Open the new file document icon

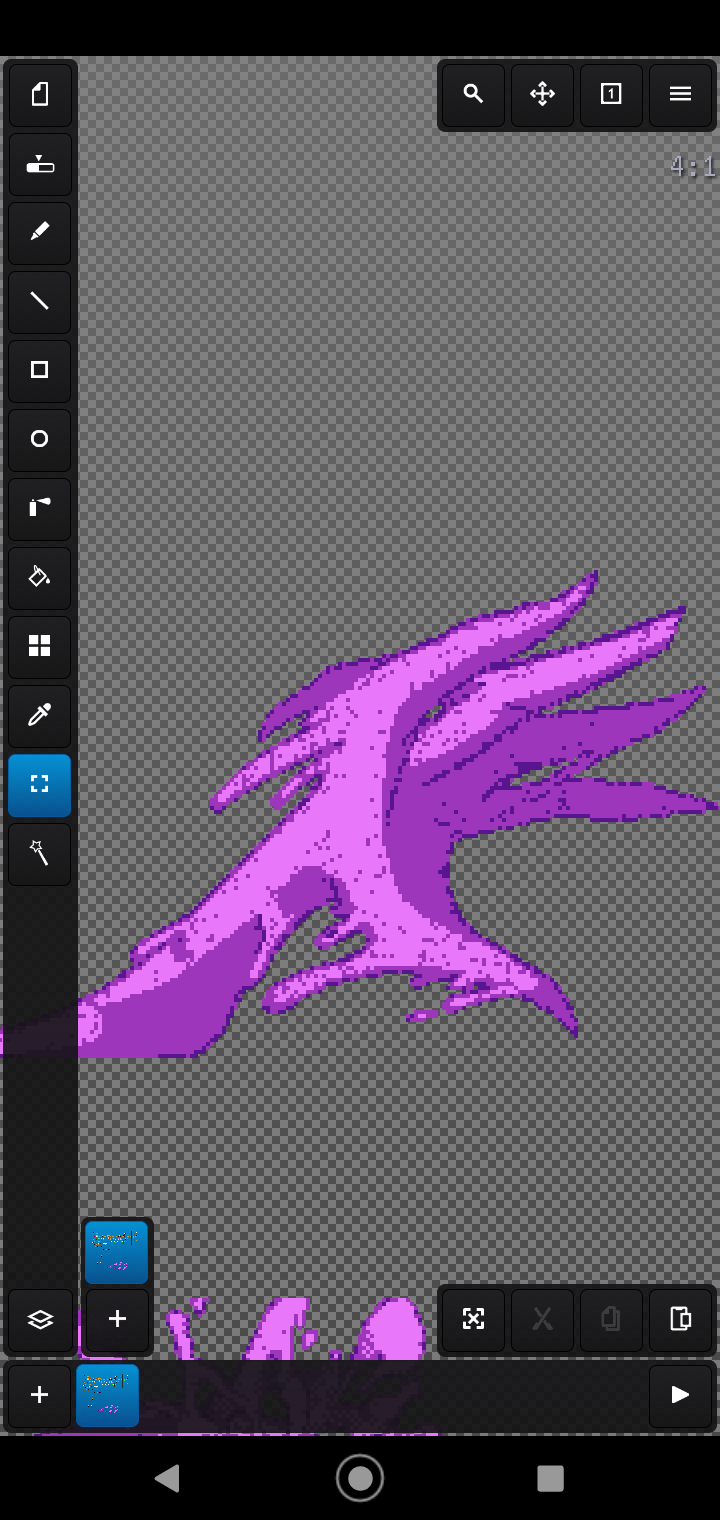(40, 95)
